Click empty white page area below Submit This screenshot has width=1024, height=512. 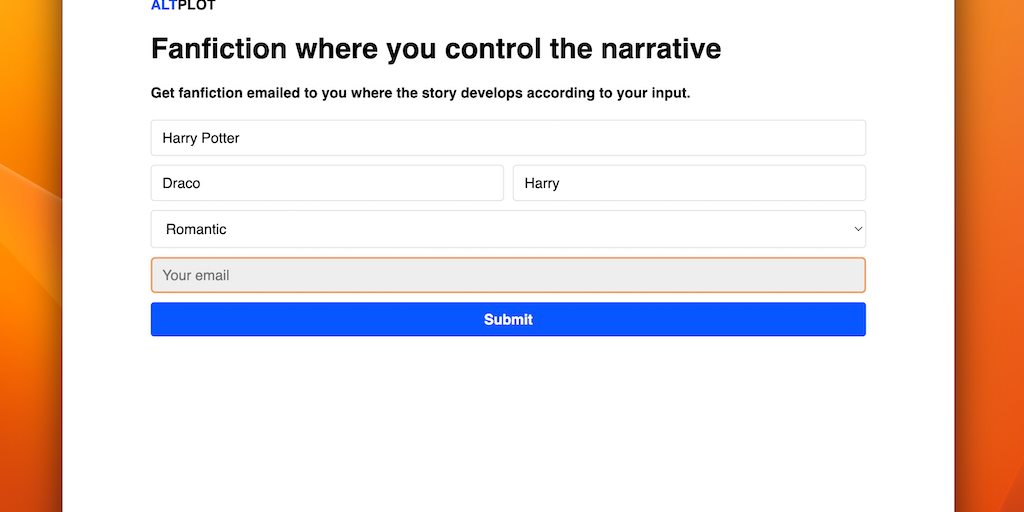pyautogui.click(x=508, y=420)
